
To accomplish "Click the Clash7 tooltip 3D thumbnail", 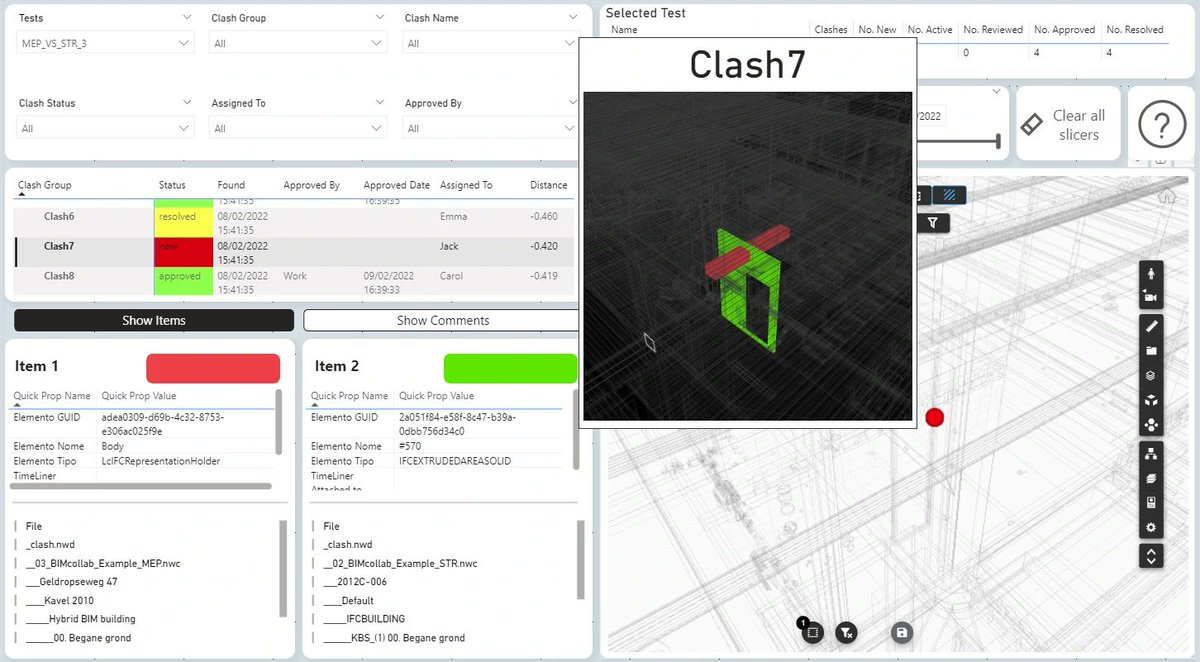I will pos(748,256).
